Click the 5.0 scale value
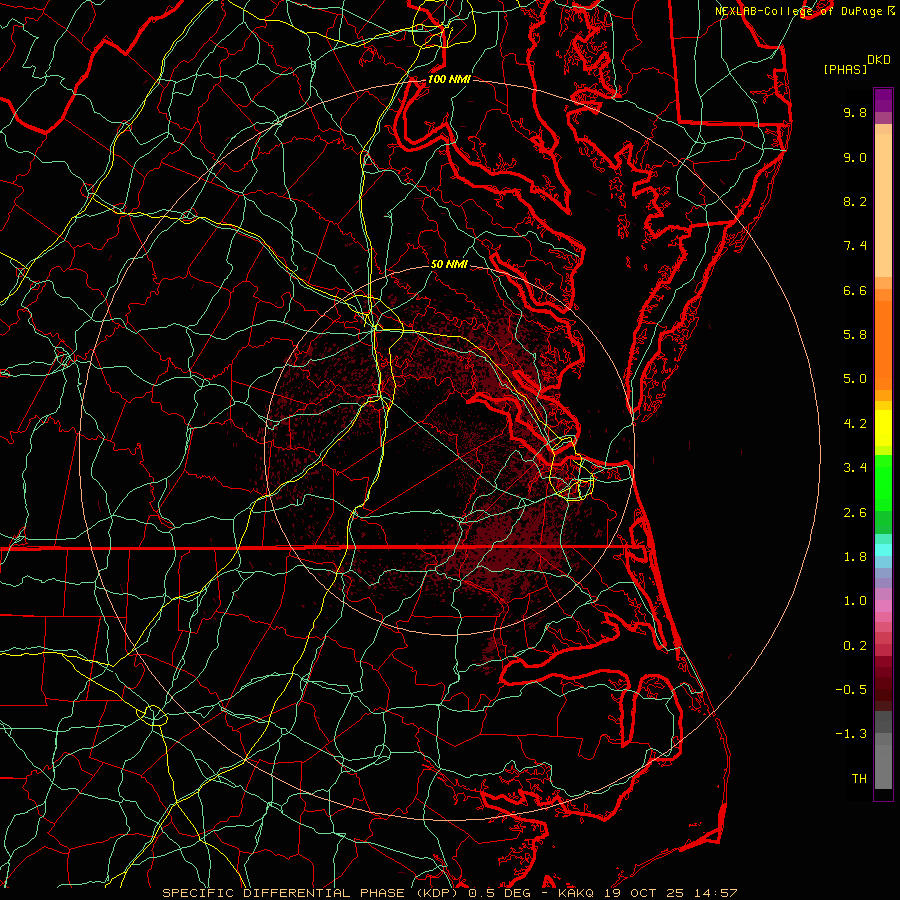The width and height of the screenshot is (900, 900). point(855,379)
